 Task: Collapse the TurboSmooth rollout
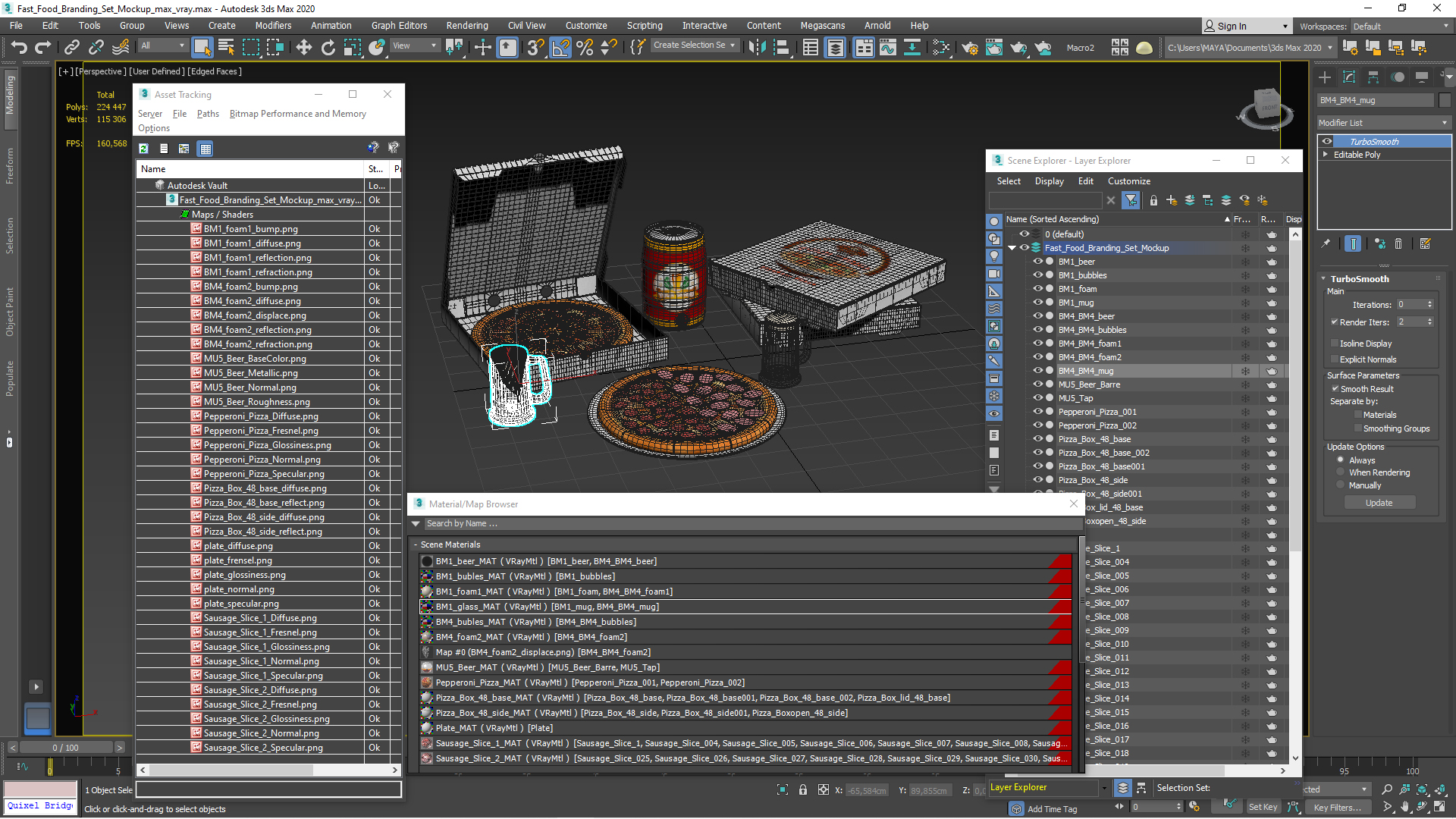click(1323, 278)
